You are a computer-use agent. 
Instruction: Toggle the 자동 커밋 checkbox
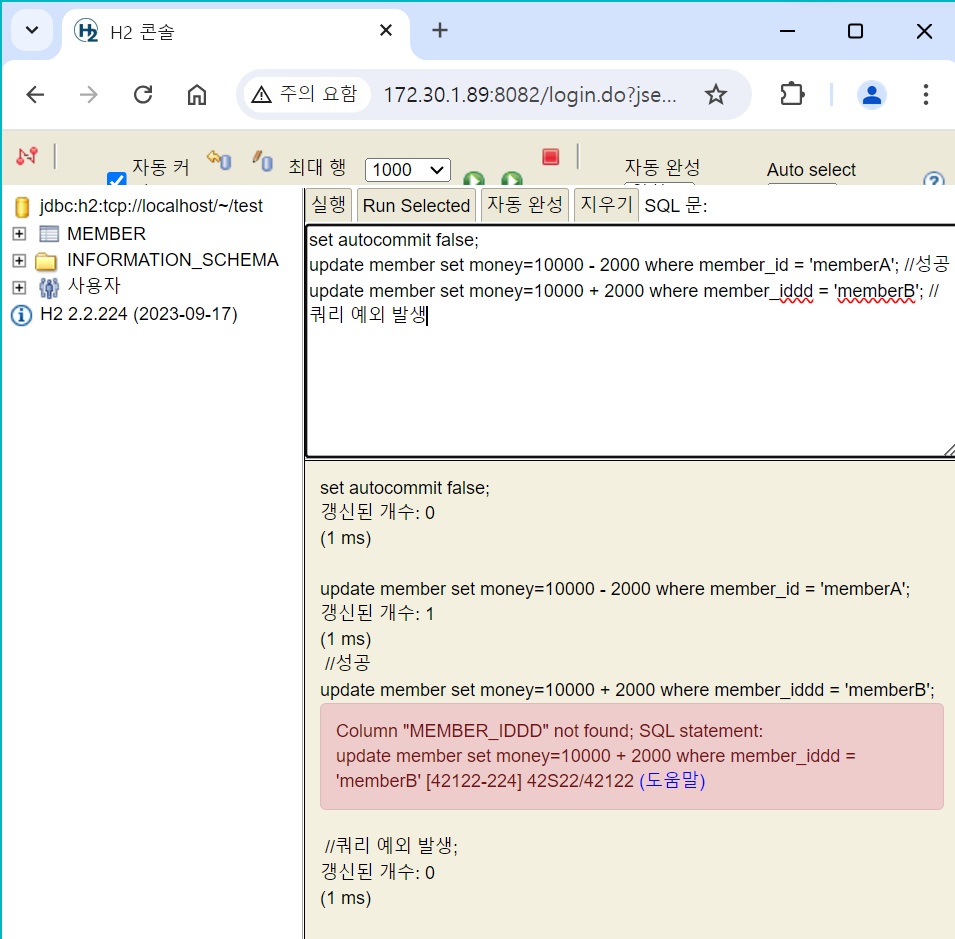click(116, 179)
